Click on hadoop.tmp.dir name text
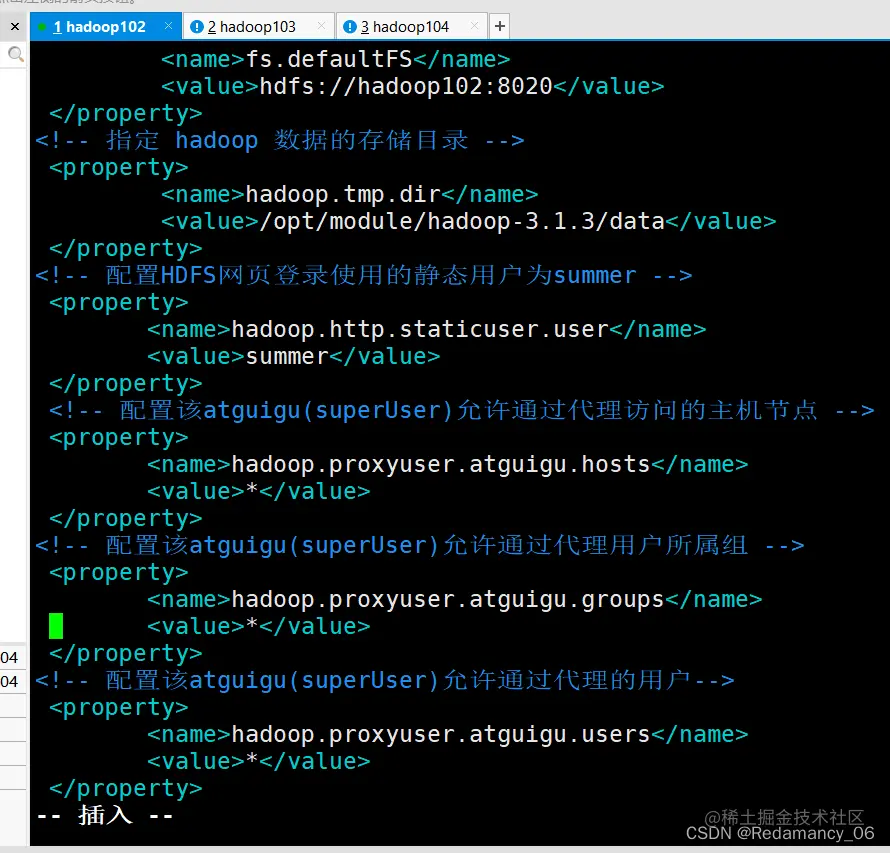890x853 pixels. (343, 194)
